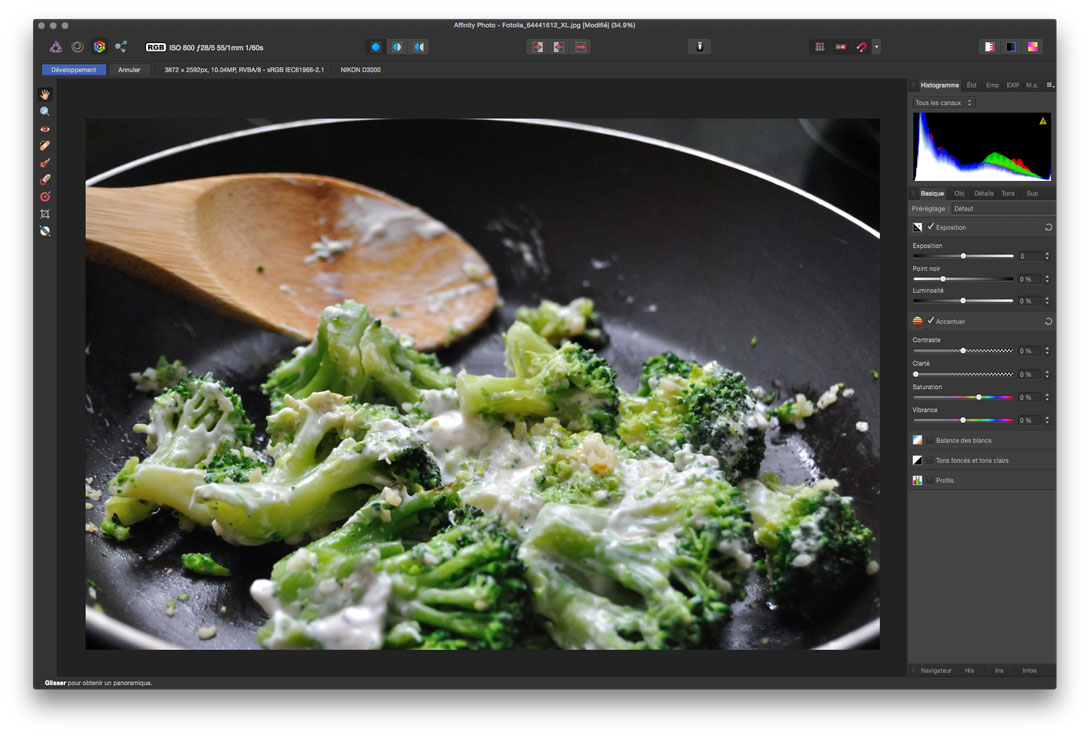Click the first red sync arrow icon
The width and height of the screenshot is (1089, 736).
(x=538, y=47)
